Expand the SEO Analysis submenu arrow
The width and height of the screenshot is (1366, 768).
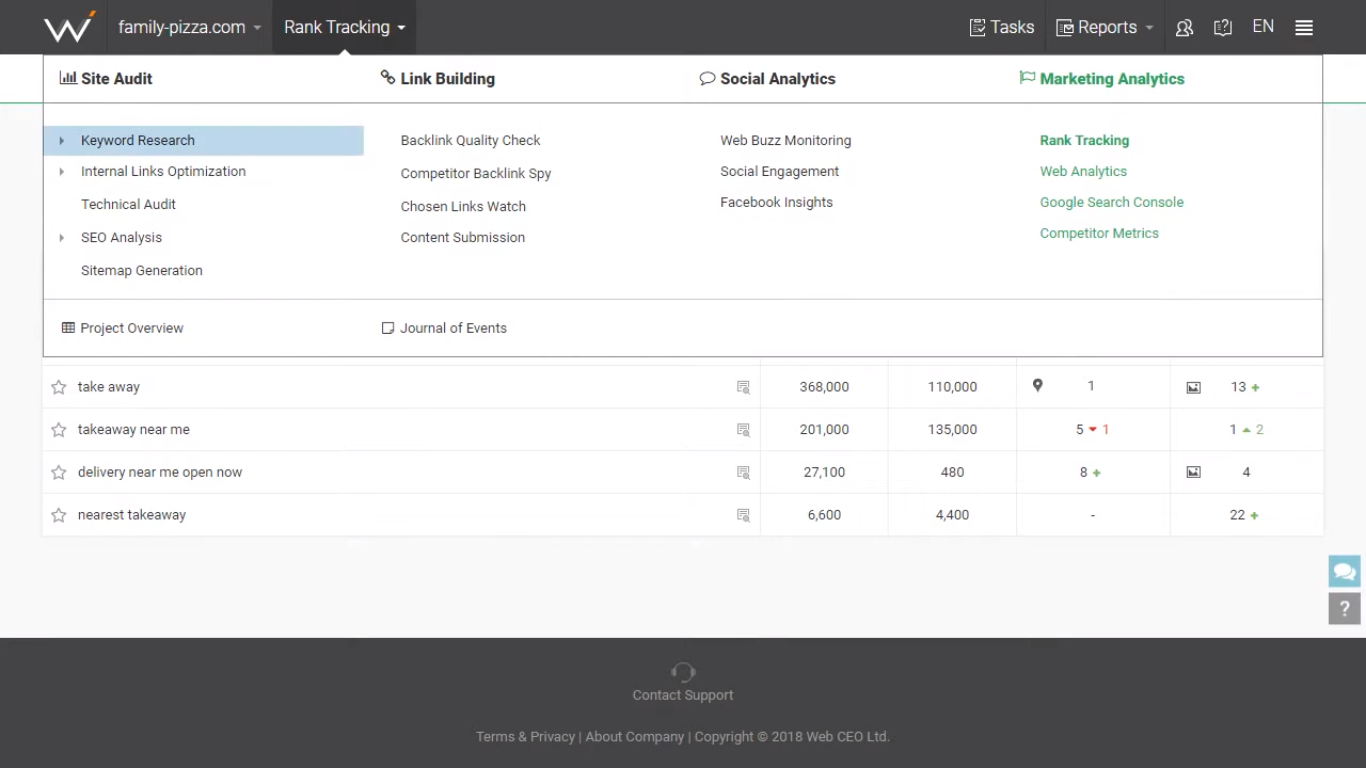click(x=61, y=238)
